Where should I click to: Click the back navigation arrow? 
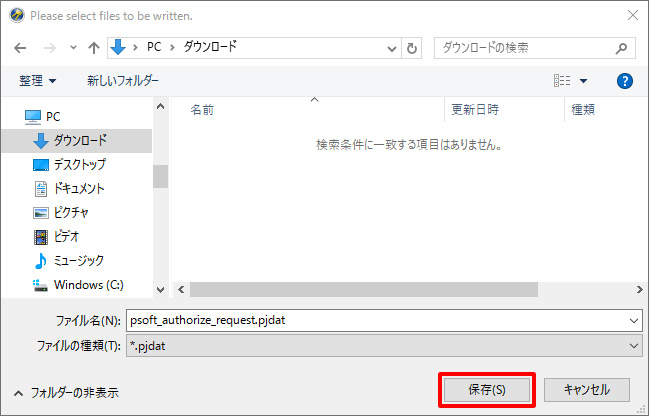pos(21,47)
